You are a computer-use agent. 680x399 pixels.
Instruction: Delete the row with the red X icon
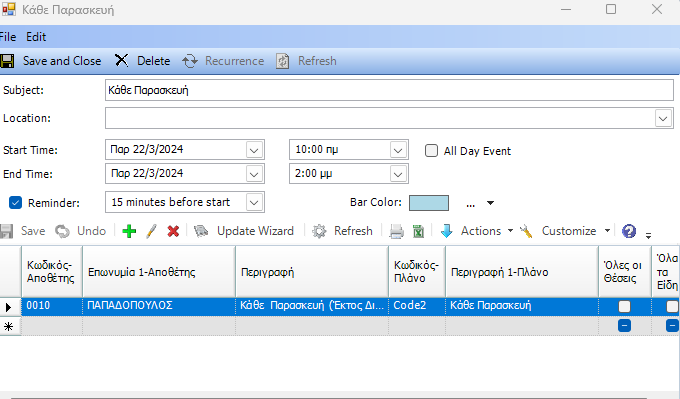(173, 231)
